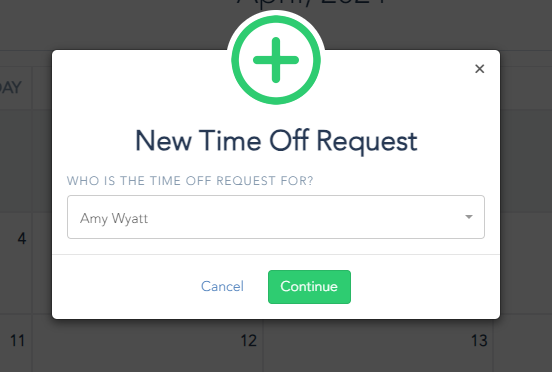Click the small caret in the name field
Image resolution: width=552 pixels, height=372 pixels.
[469, 217]
